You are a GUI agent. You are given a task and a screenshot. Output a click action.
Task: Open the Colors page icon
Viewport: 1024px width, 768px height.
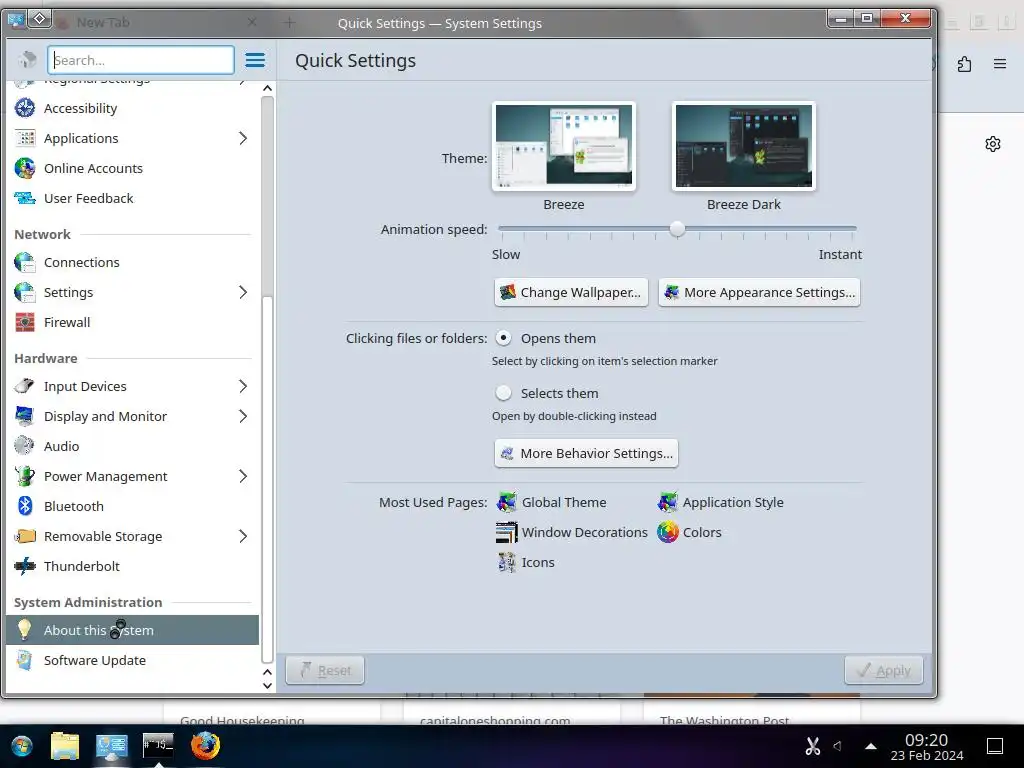pyautogui.click(x=667, y=532)
